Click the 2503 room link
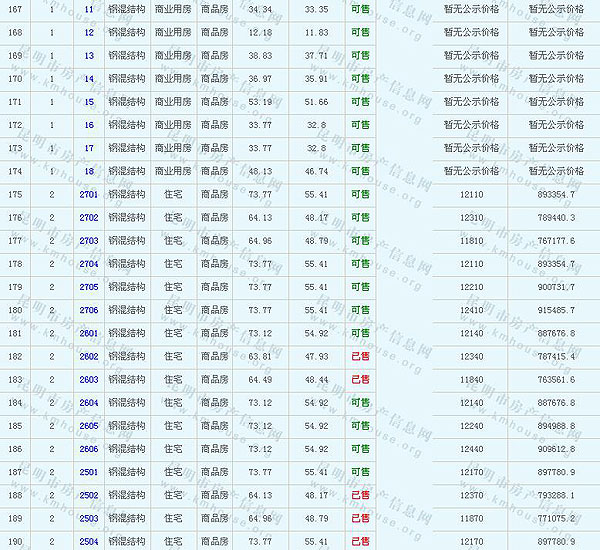 (x=89, y=518)
